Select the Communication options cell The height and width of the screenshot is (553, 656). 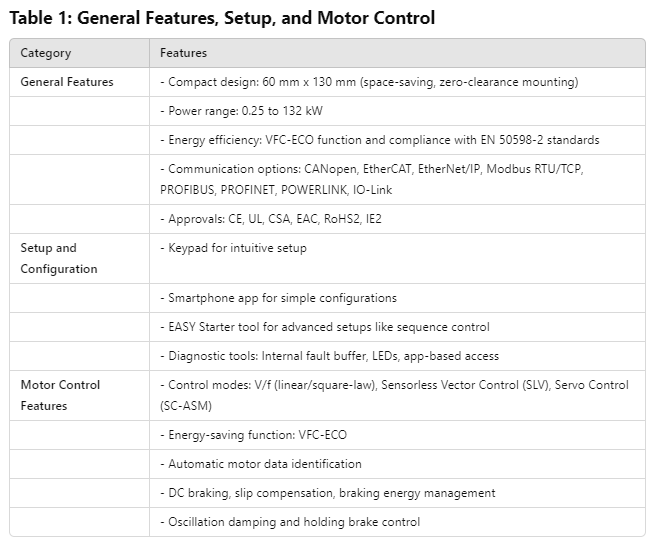click(372, 179)
